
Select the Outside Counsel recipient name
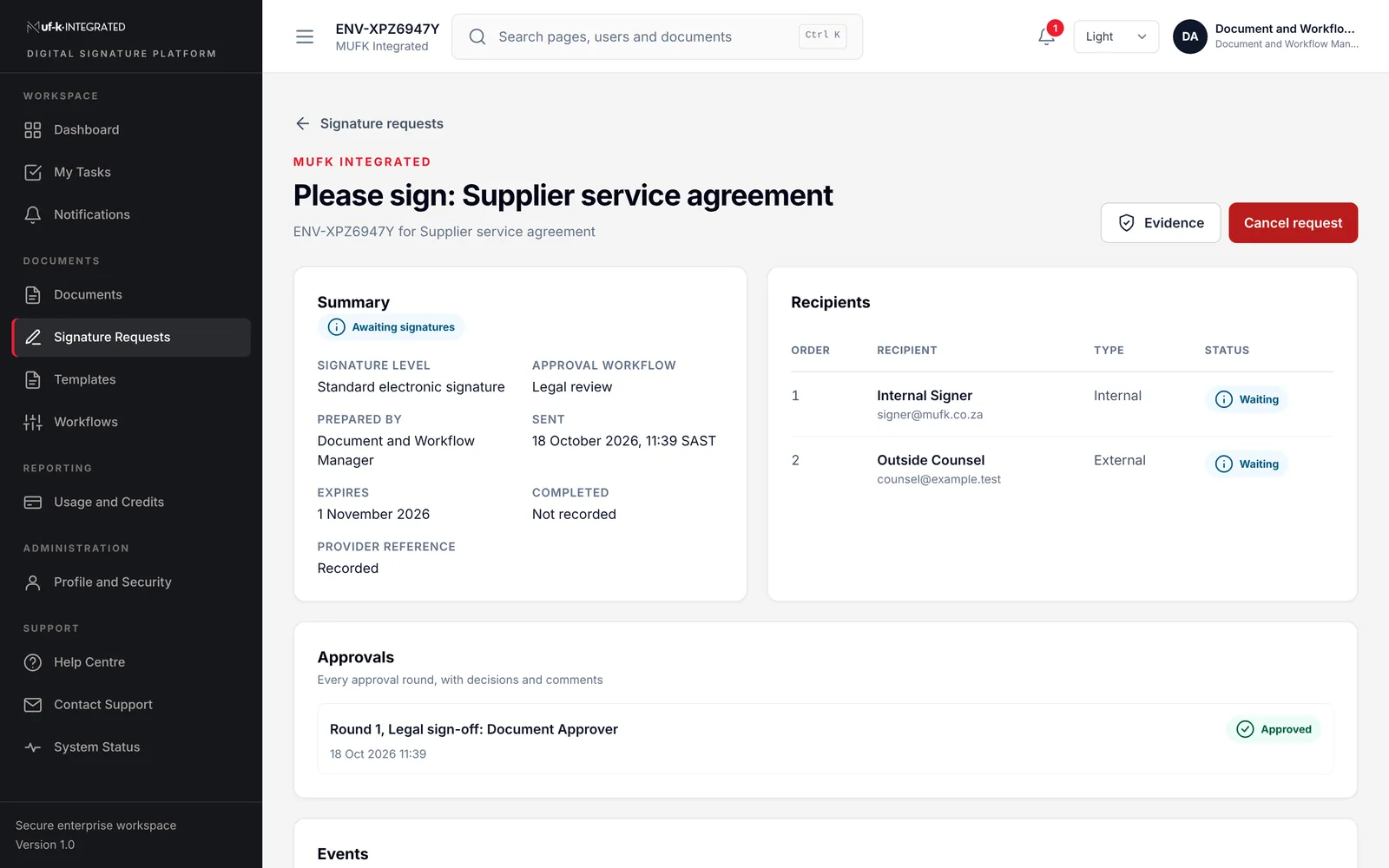(x=931, y=461)
